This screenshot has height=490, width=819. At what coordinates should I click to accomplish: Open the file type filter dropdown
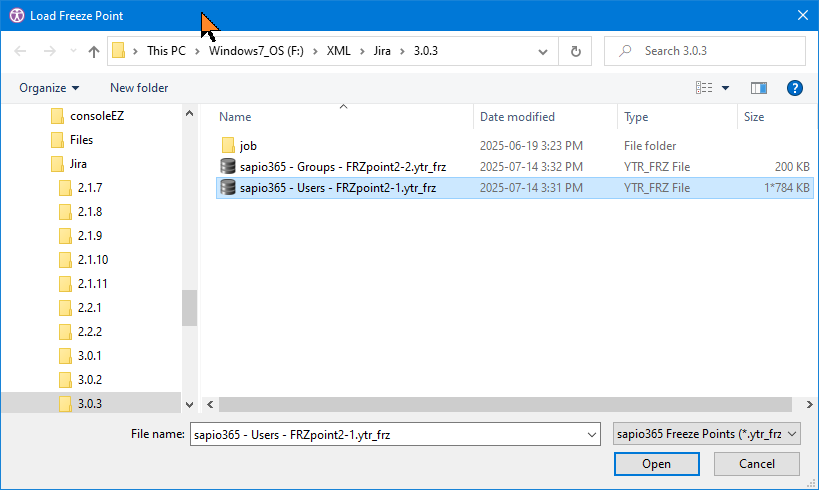[x=707, y=433]
